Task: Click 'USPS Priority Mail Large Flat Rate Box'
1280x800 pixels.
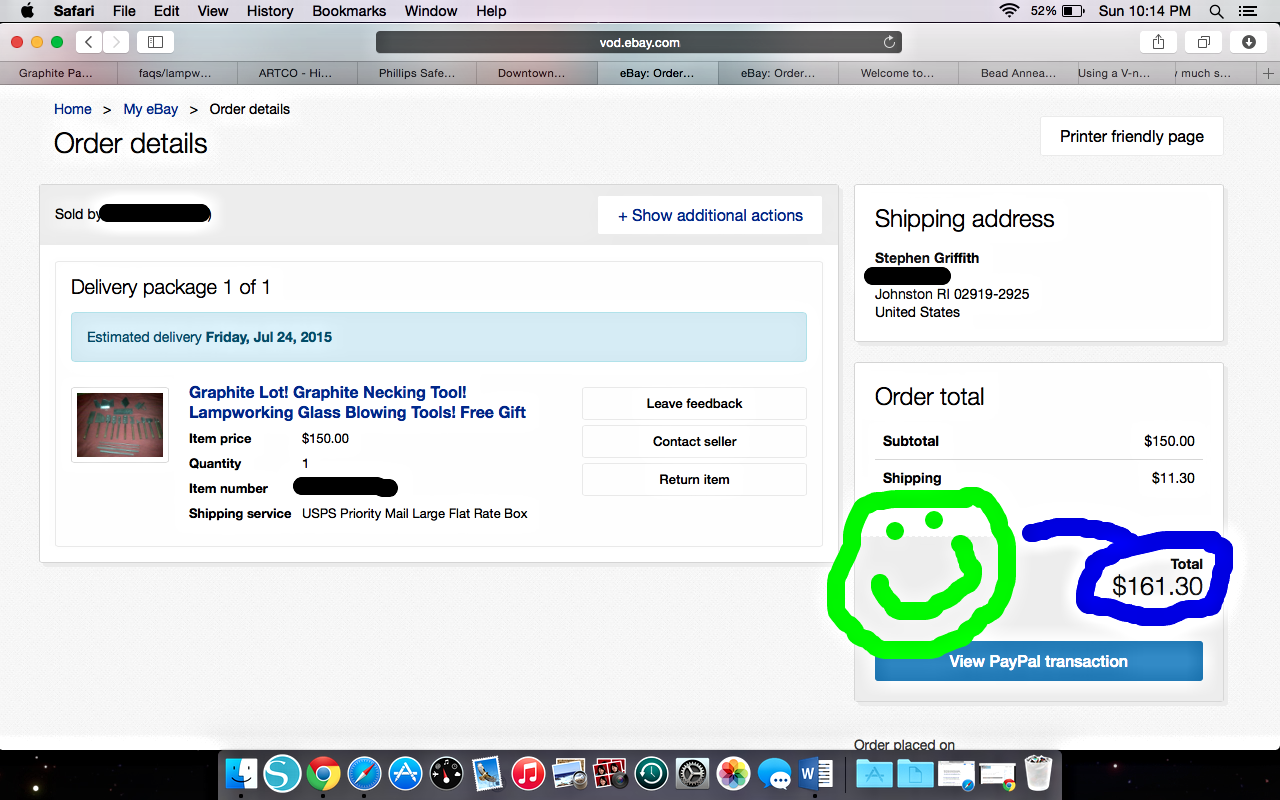Action: click(x=415, y=513)
